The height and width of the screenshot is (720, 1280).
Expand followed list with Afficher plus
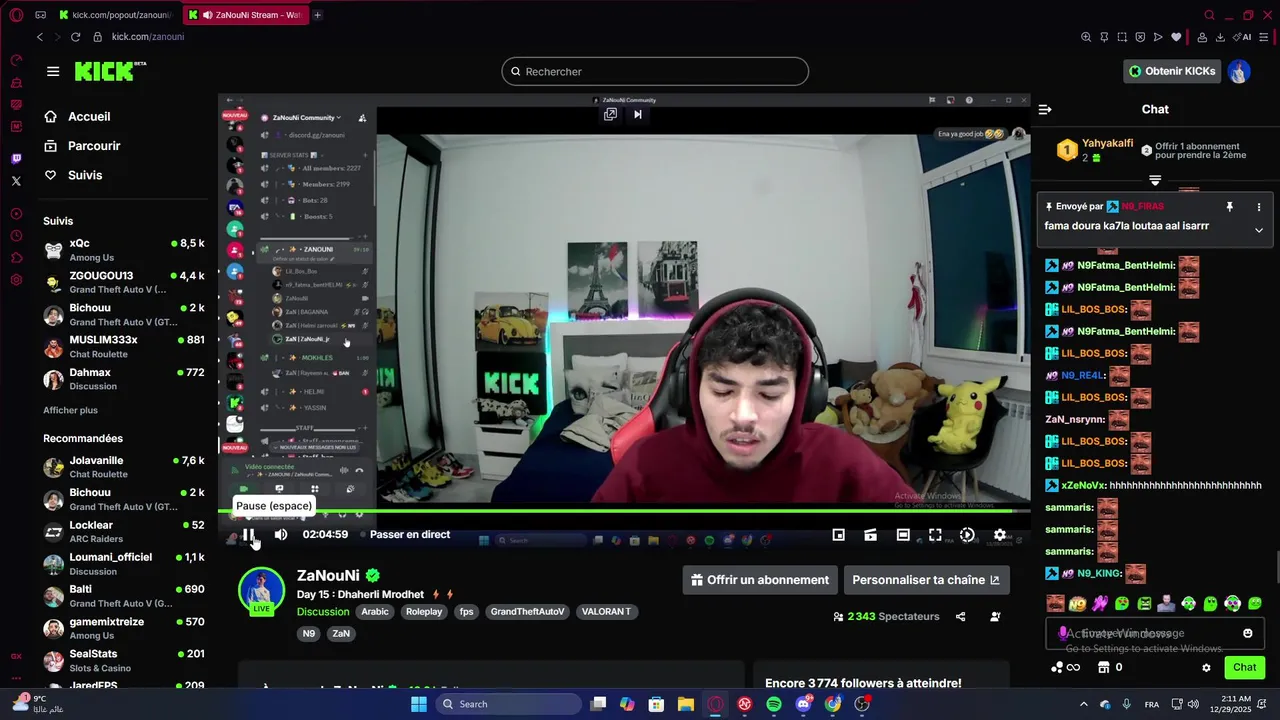point(70,410)
